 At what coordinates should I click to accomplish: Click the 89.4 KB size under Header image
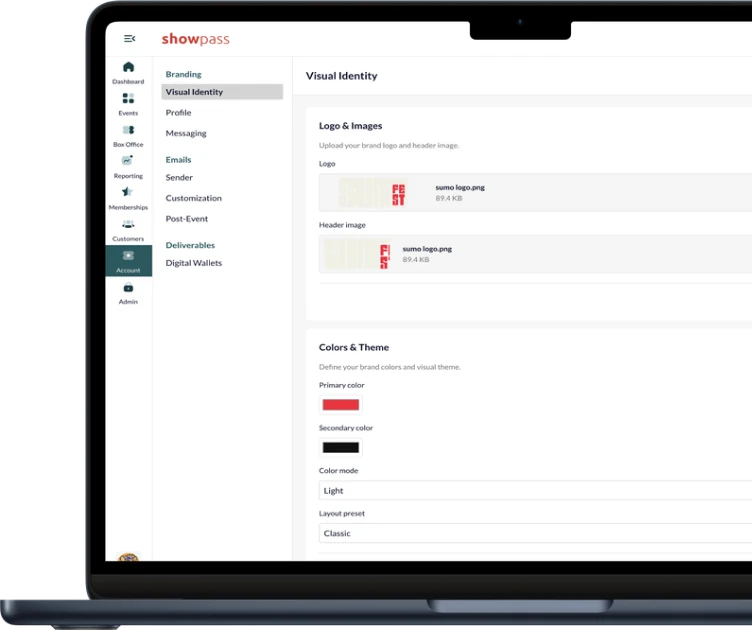[x=416, y=259]
